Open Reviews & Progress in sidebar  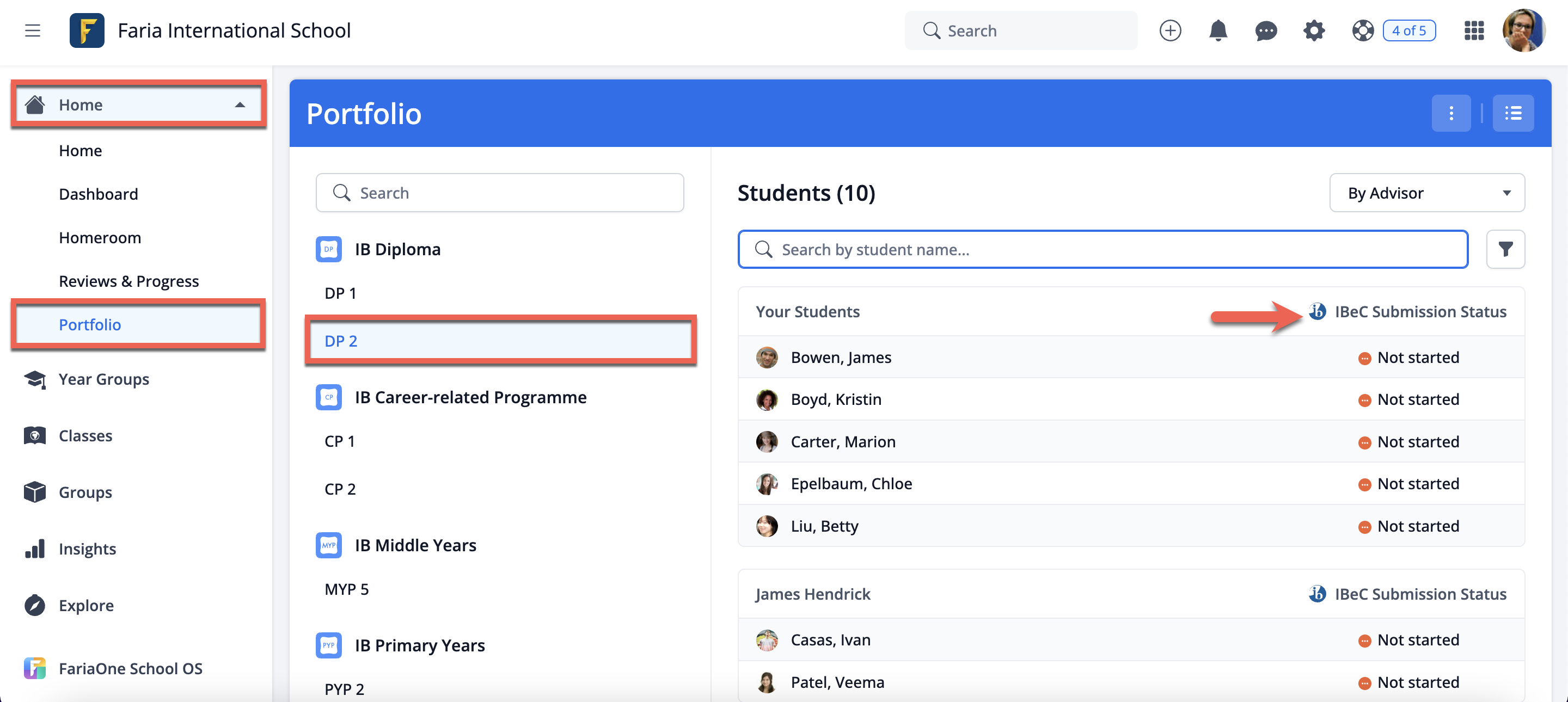tap(129, 281)
